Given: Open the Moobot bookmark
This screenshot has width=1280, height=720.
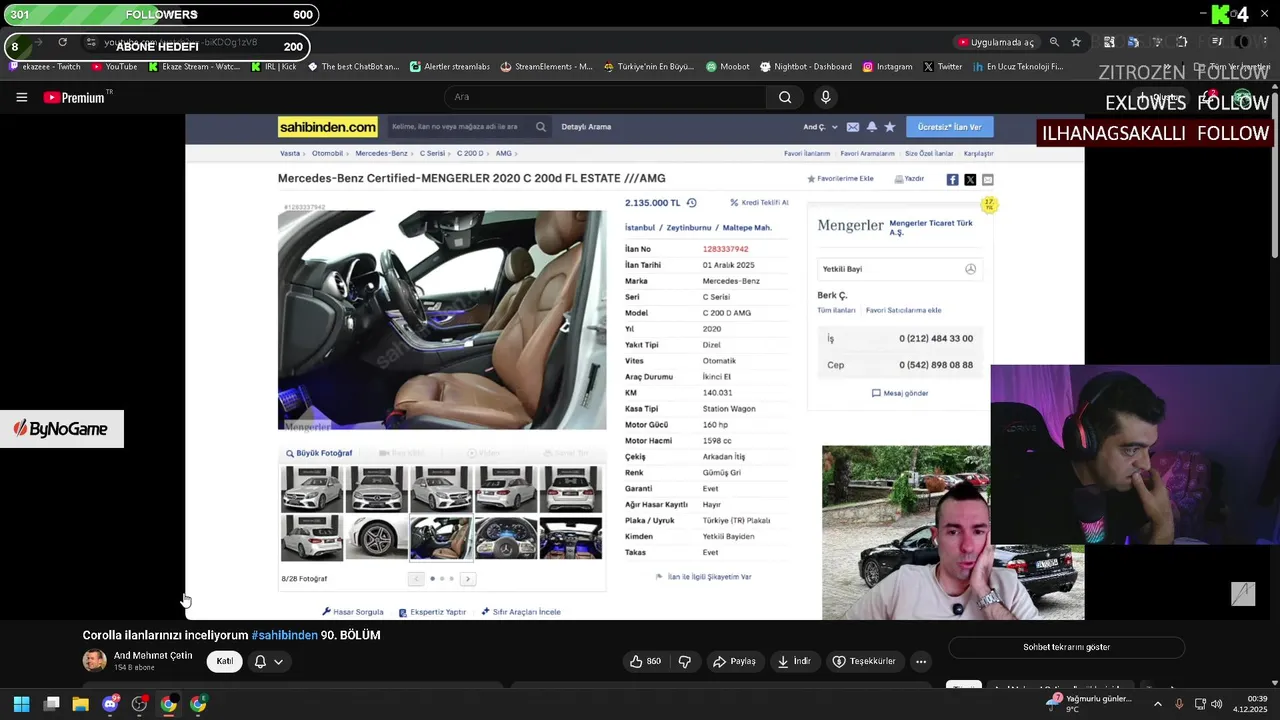Looking at the screenshot, I should point(727,67).
